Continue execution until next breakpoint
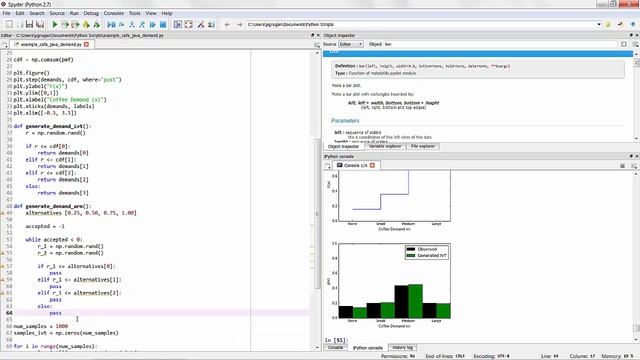Screen dimensions: 640x360 153,24
